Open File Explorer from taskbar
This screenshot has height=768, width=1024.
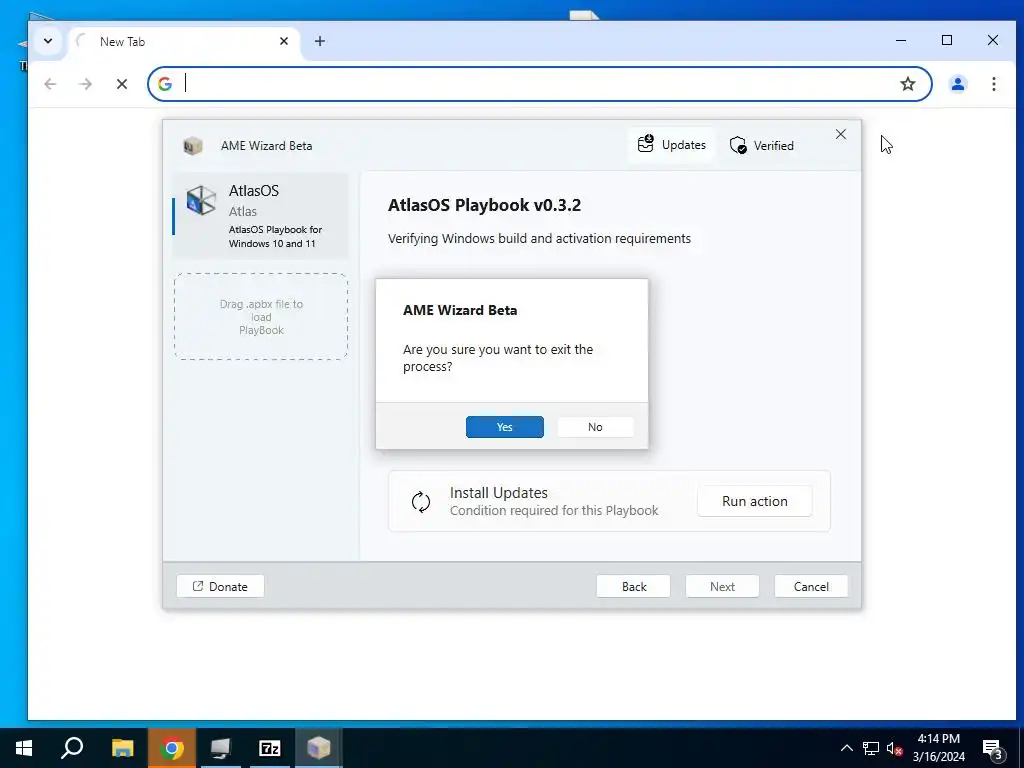tap(122, 748)
